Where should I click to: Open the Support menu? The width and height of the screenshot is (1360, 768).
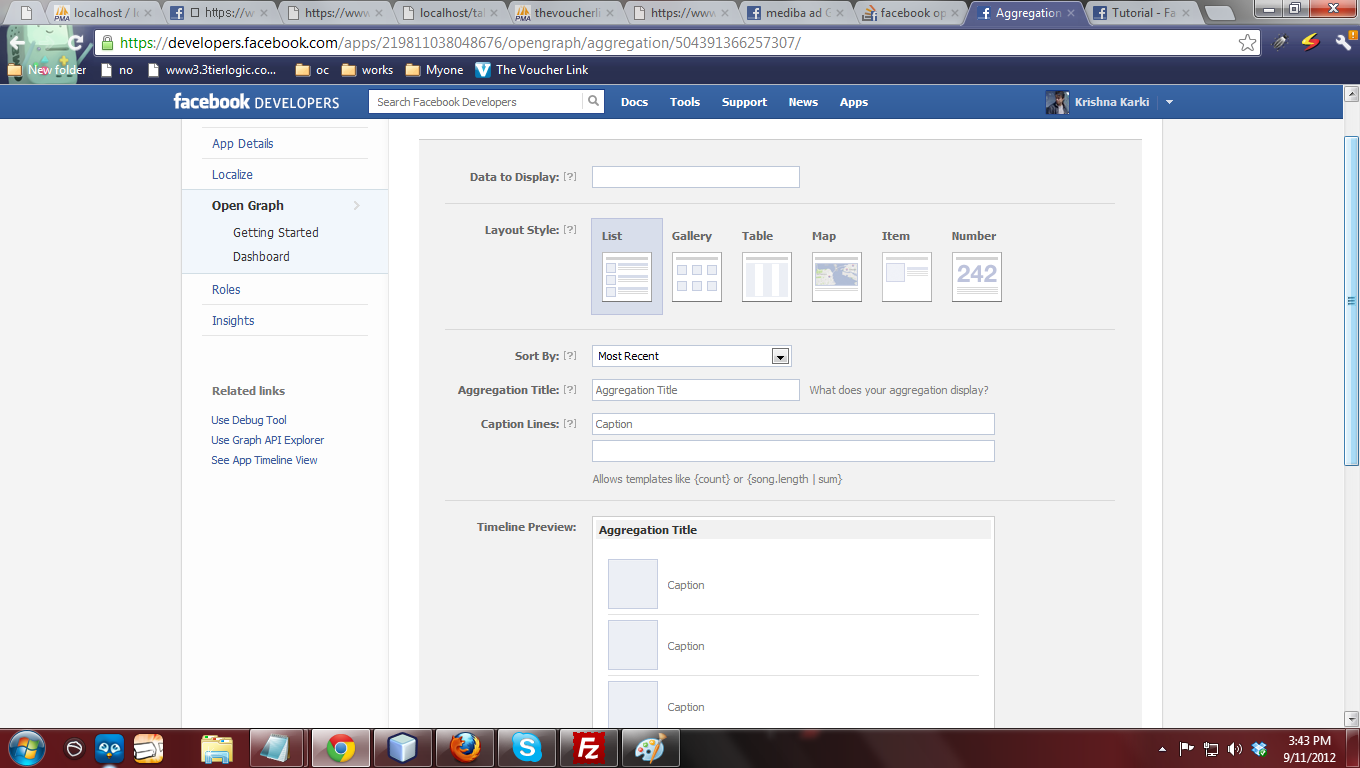pyautogui.click(x=744, y=102)
